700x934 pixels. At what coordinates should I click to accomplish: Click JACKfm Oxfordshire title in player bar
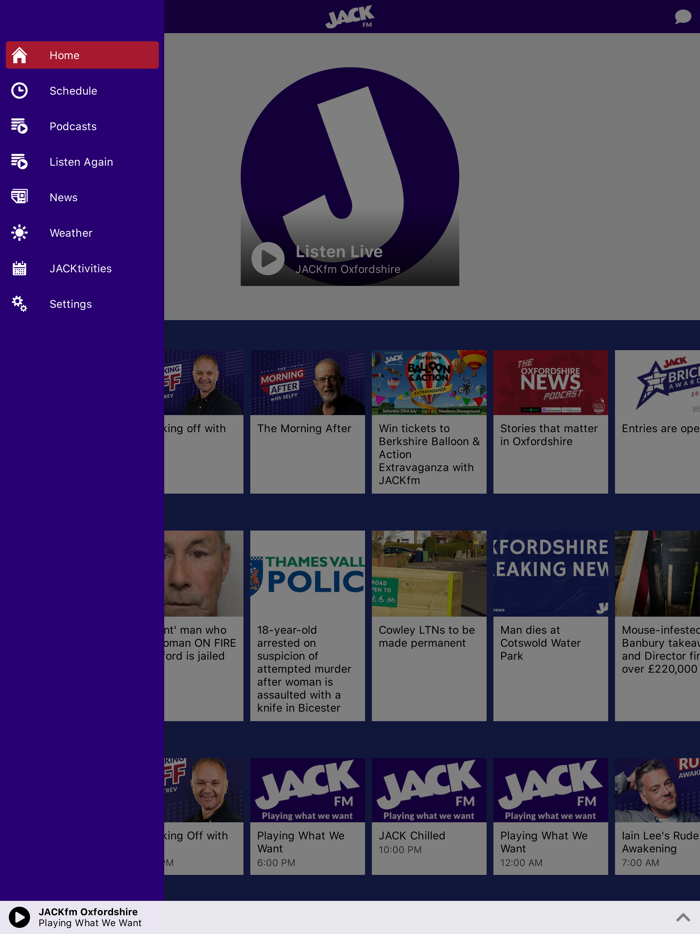click(x=88, y=911)
